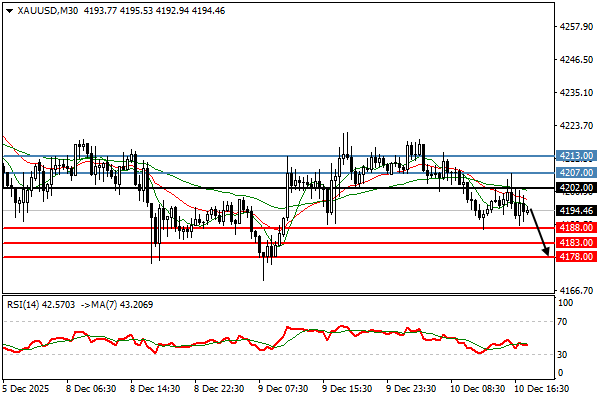Click 4235.10 on the price axis

(x=574, y=93)
